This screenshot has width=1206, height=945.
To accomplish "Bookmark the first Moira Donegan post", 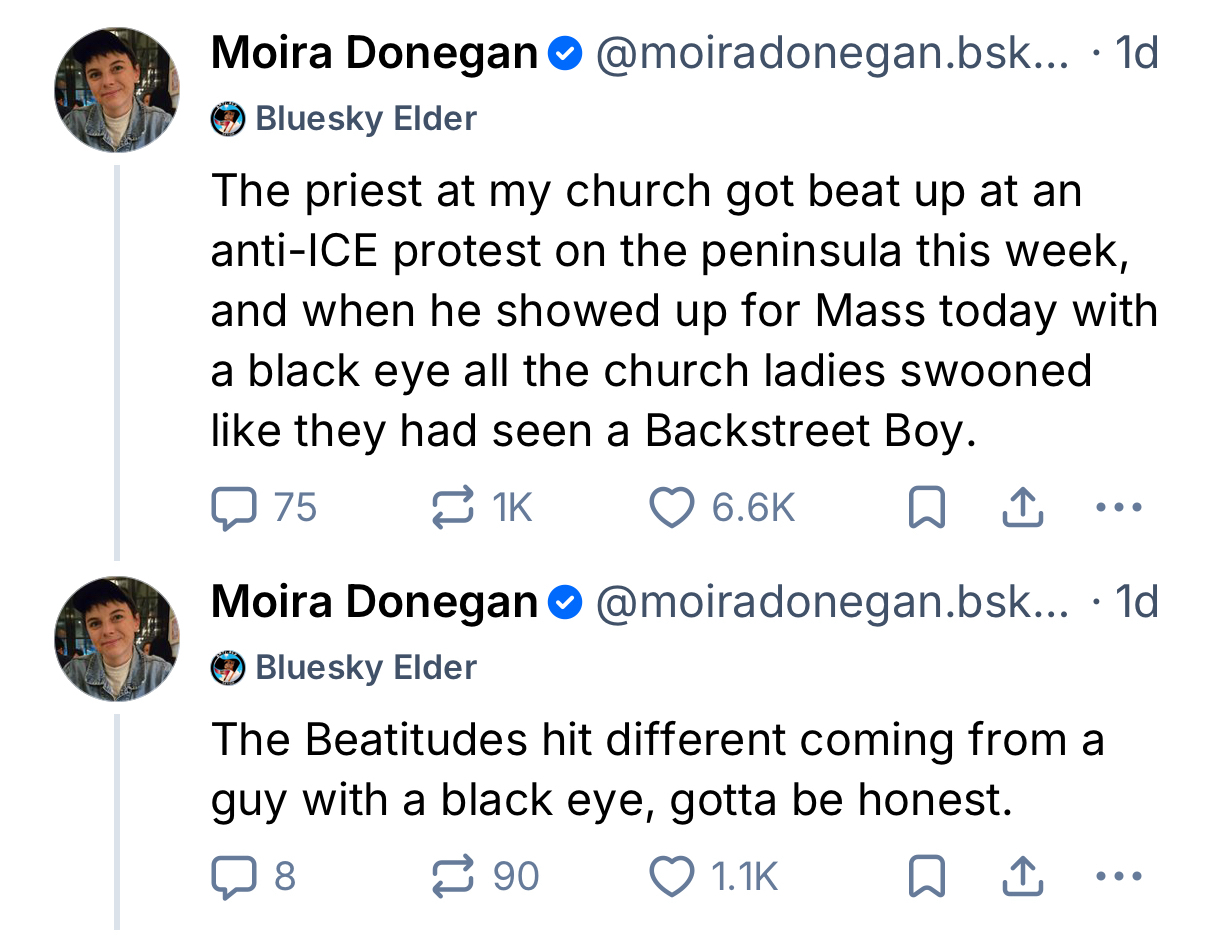I will (925, 510).
